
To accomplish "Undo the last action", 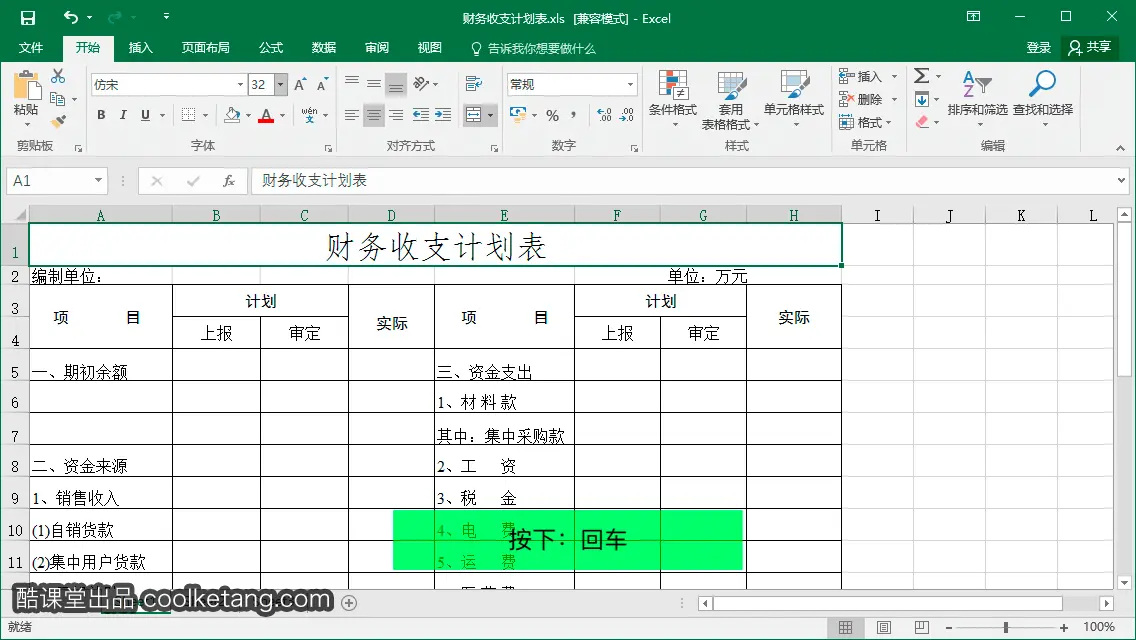I will 70,17.
